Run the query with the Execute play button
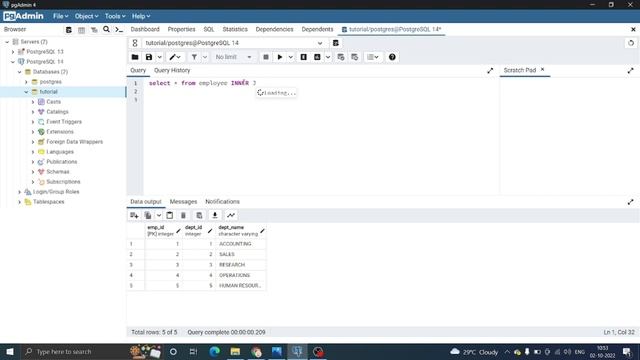 [x=280, y=57]
